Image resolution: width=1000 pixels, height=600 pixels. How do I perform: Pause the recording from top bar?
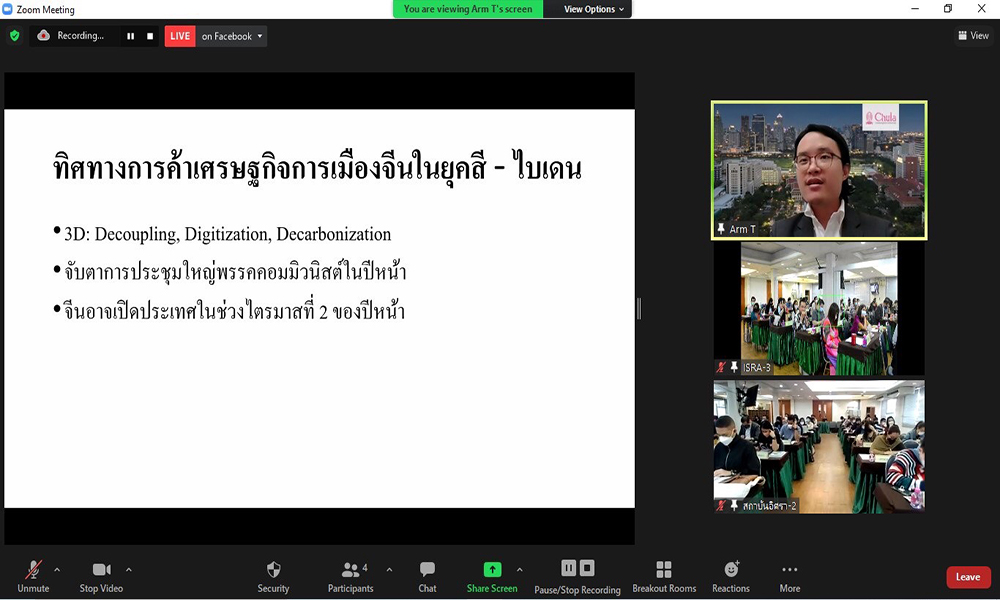(x=130, y=36)
